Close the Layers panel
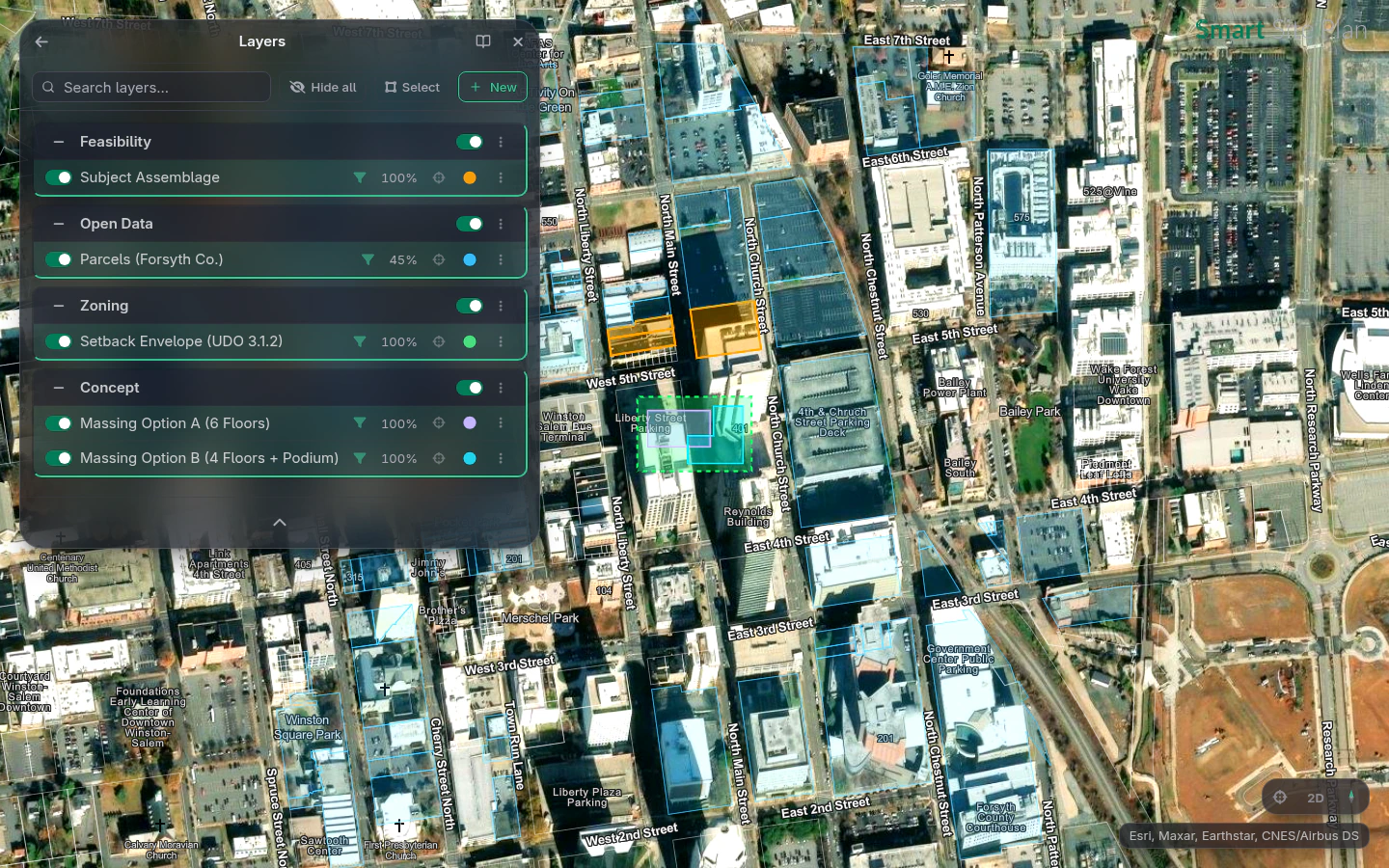The image size is (1389, 868). [518, 41]
